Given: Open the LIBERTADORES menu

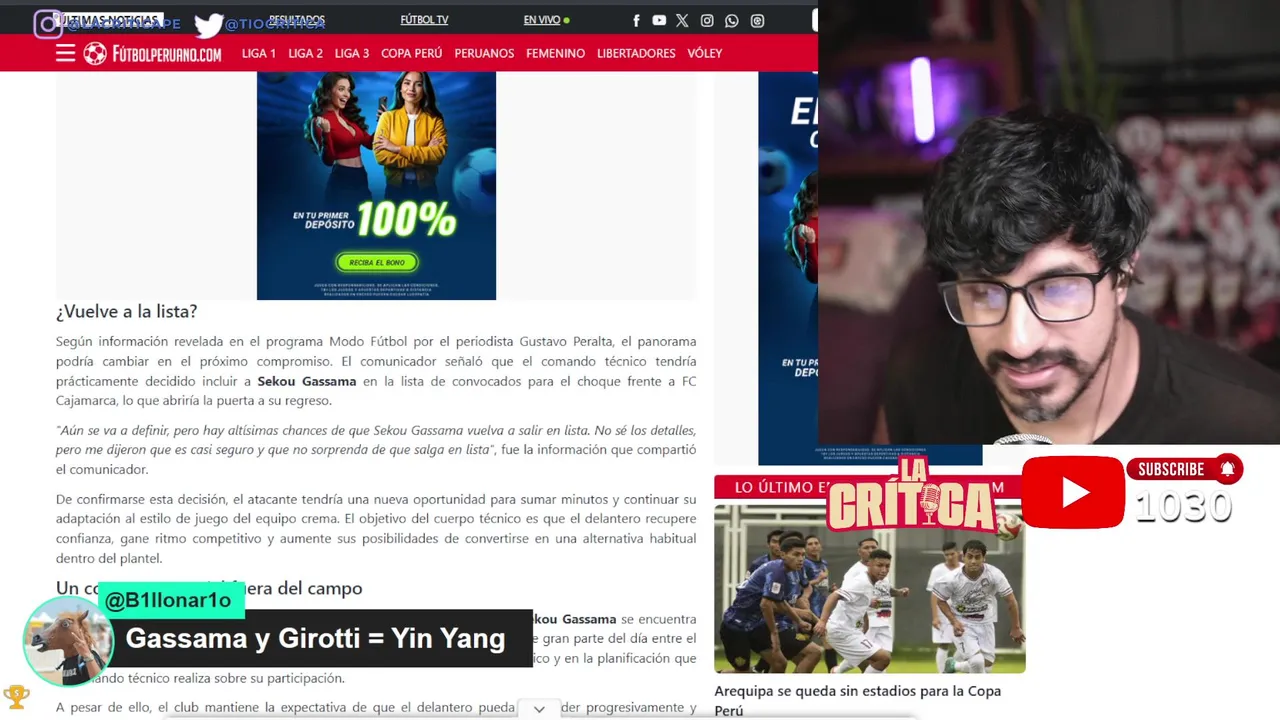Looking at the screenshot, I should click(x=636, y=53).
